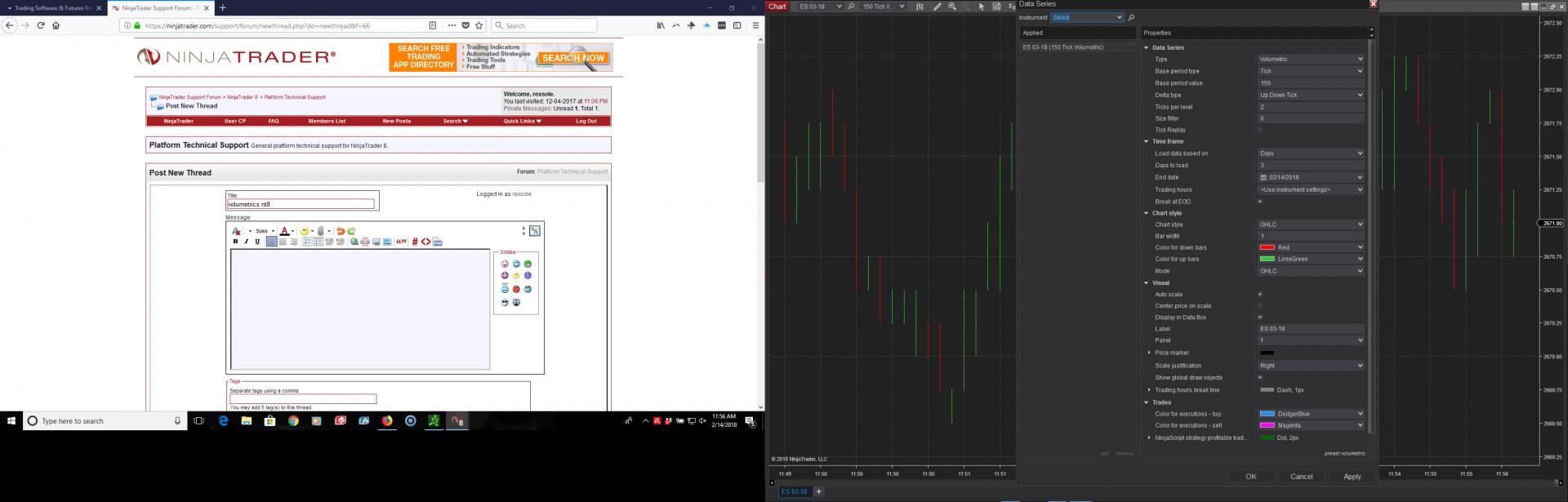Toggle Center price on scale checkbox
The height and width of the screenshot is (502, 1568).
pos(1260,306)
